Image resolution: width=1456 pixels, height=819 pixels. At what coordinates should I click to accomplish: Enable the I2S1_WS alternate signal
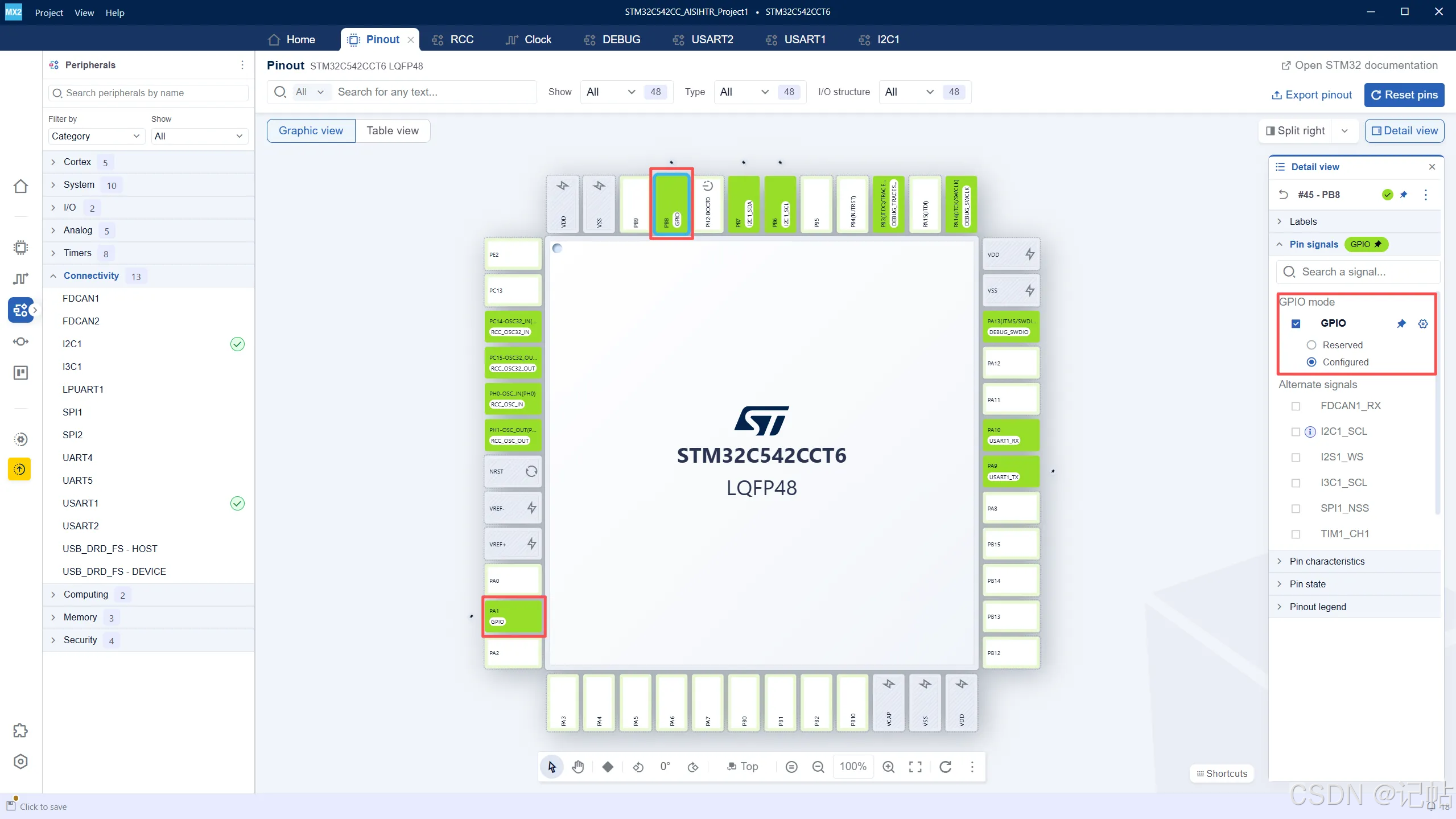(x=1296, y=457)
